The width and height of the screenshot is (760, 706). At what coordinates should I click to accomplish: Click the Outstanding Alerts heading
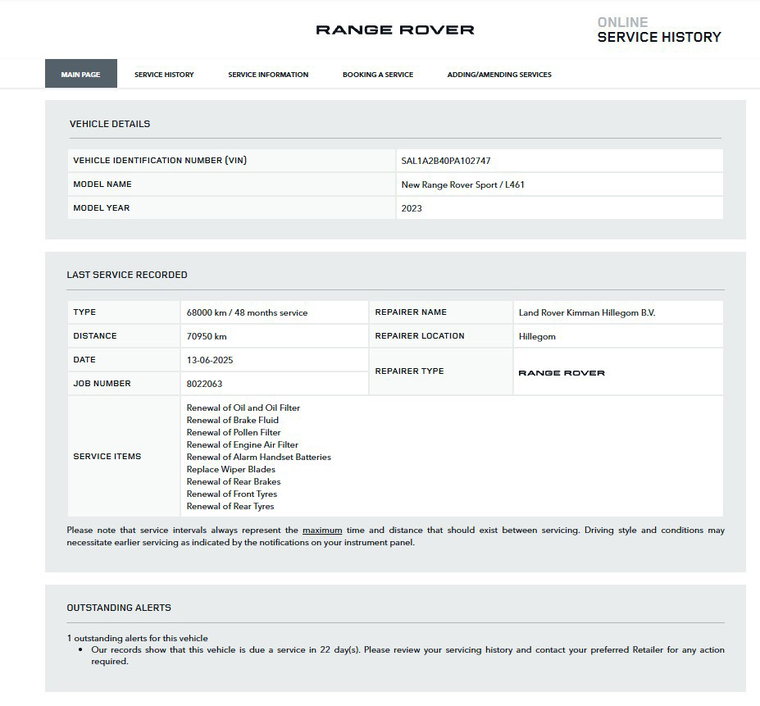point(119,608)
